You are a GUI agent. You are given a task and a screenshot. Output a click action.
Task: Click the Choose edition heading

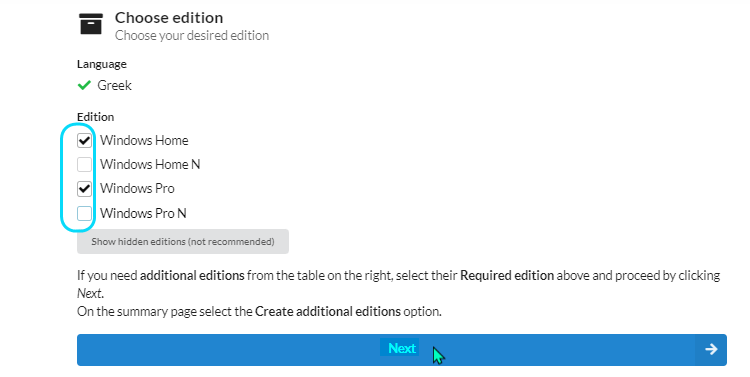coord(169,18)
